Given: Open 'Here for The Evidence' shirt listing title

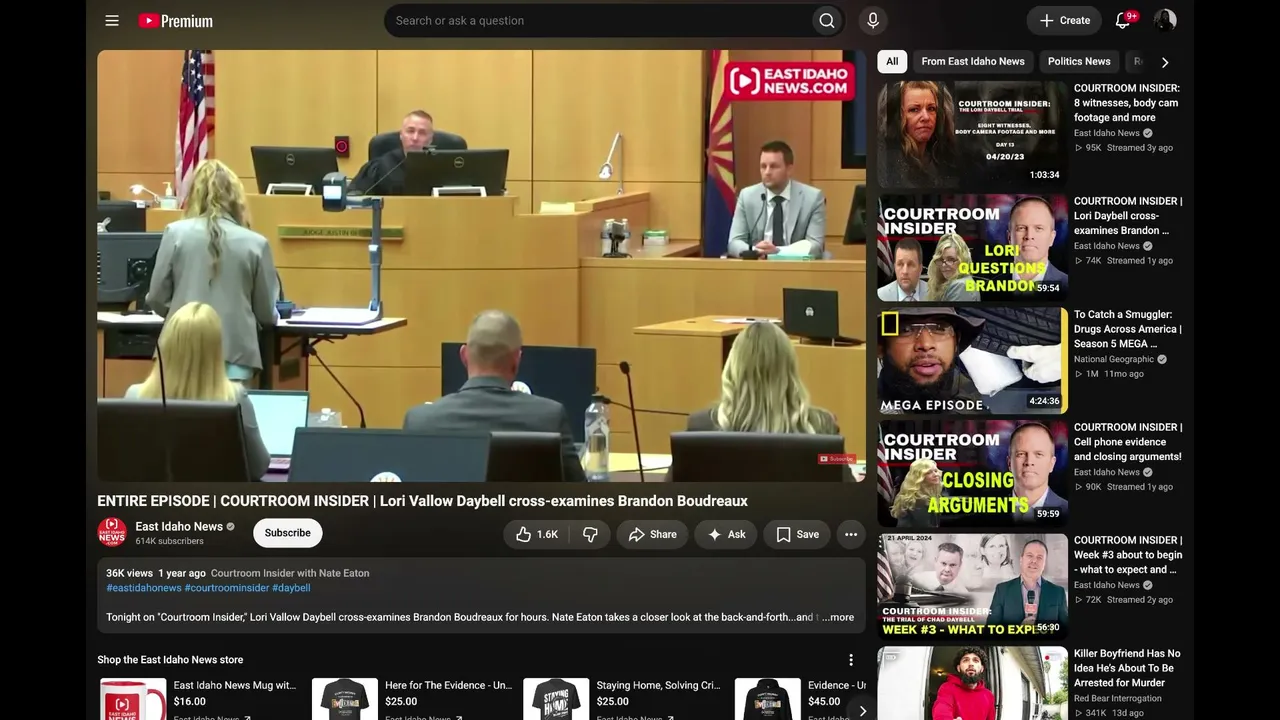Looking at the screenshot, I should 448,686.
